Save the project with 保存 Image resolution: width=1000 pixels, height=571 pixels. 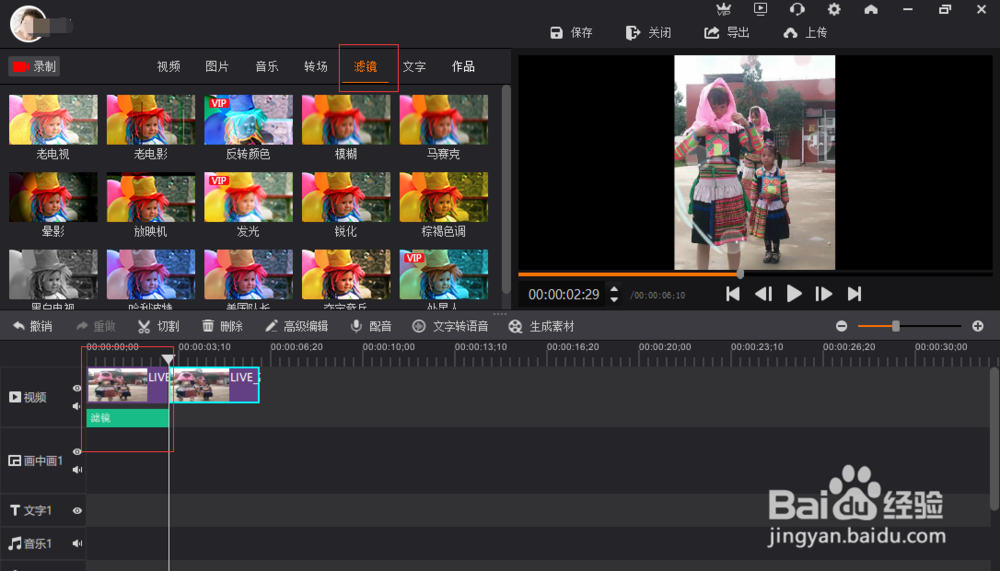tap(571, 33)
